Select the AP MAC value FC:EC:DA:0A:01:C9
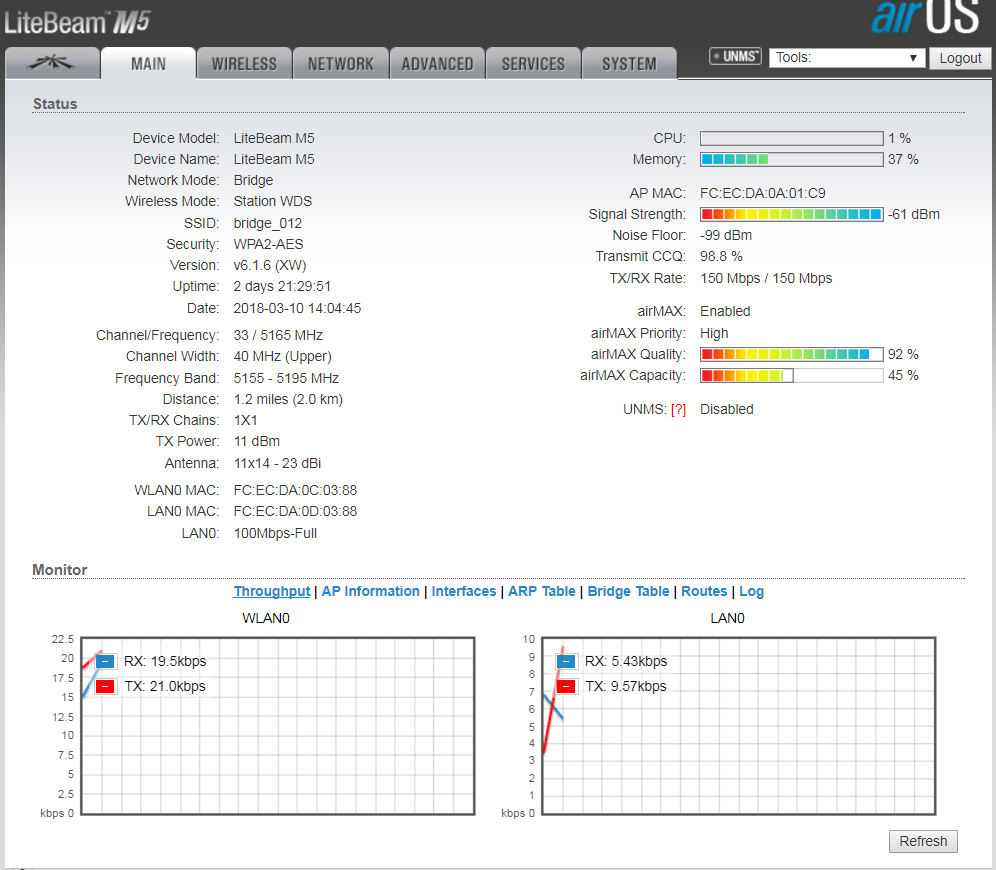The height and width of the screenshot is (870, 996). coord(762,193)
